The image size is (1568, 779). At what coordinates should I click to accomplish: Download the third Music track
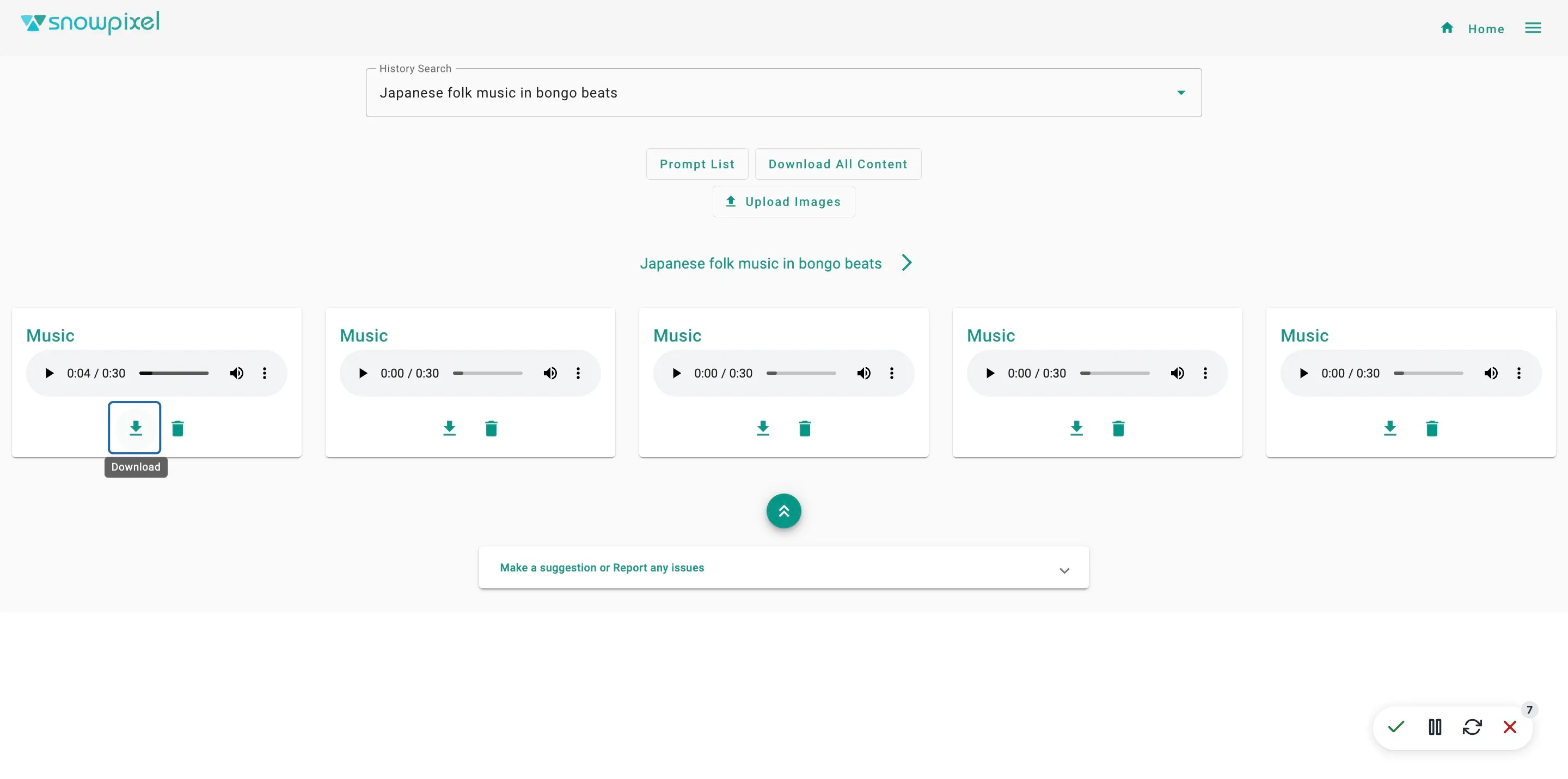[763, 428]
